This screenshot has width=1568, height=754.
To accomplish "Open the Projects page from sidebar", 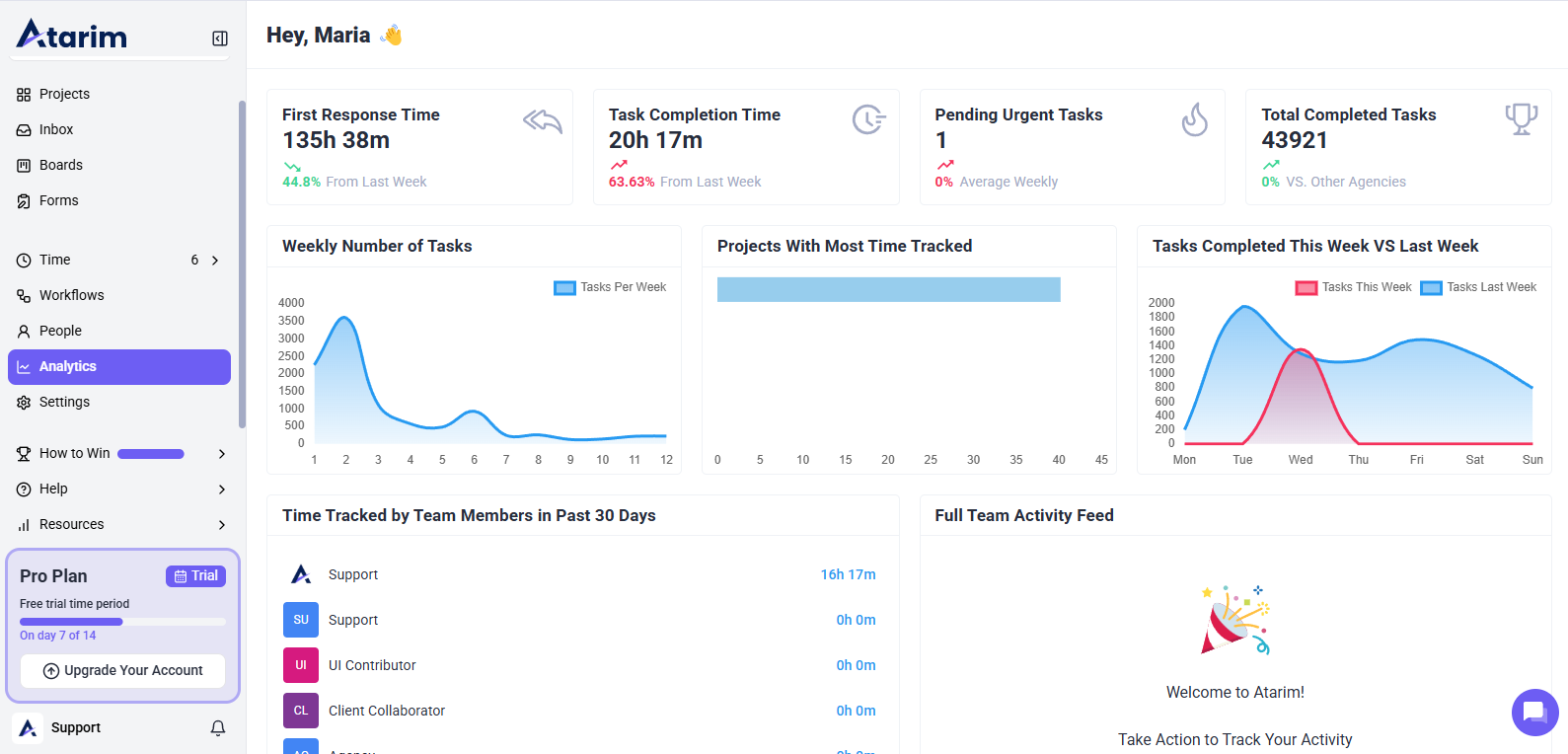I will tap(64, 94).
